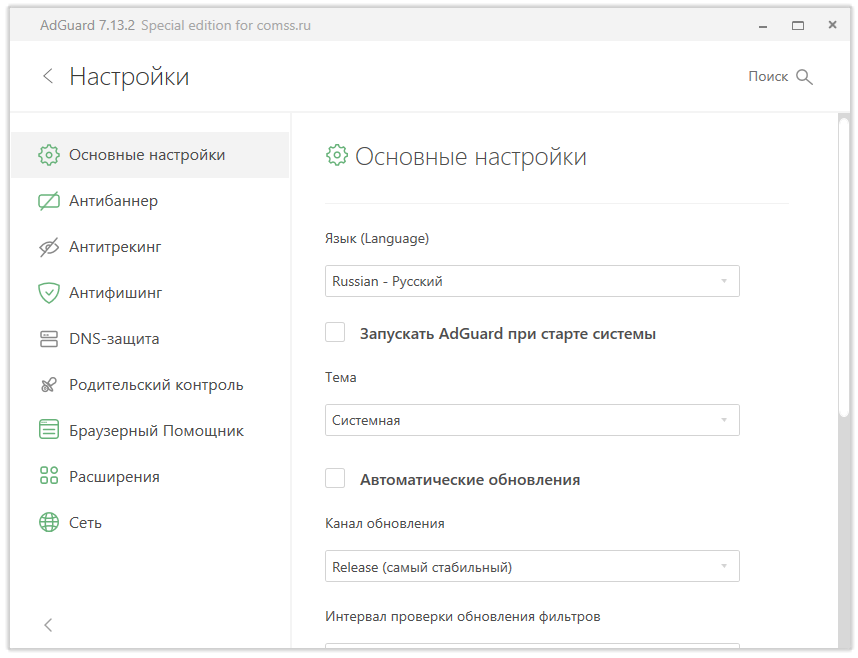This screenshot has height=658, width=858.
Task: Open DNS-защита settings section
Action: pyautogui.click(x=150, y=339)
